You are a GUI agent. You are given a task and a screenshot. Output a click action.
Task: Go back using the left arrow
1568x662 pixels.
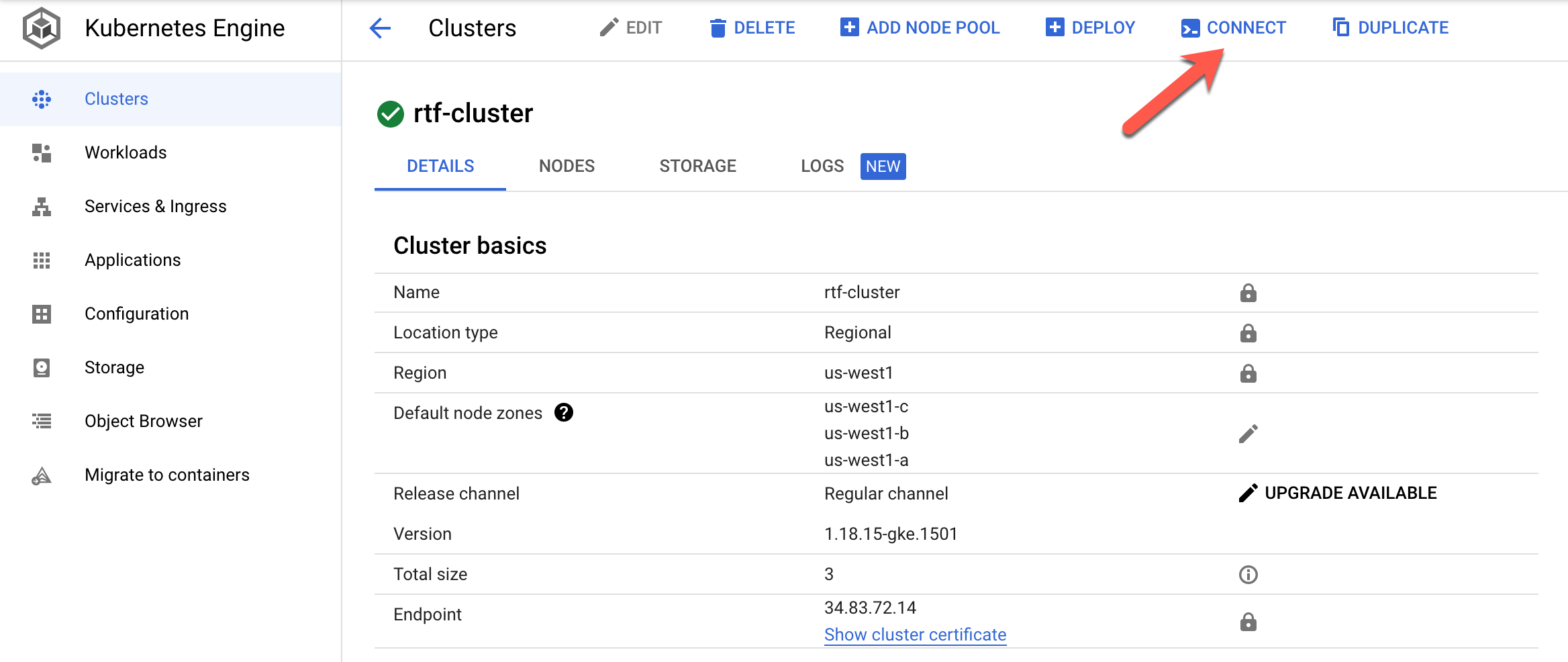[x=380, y=28]
